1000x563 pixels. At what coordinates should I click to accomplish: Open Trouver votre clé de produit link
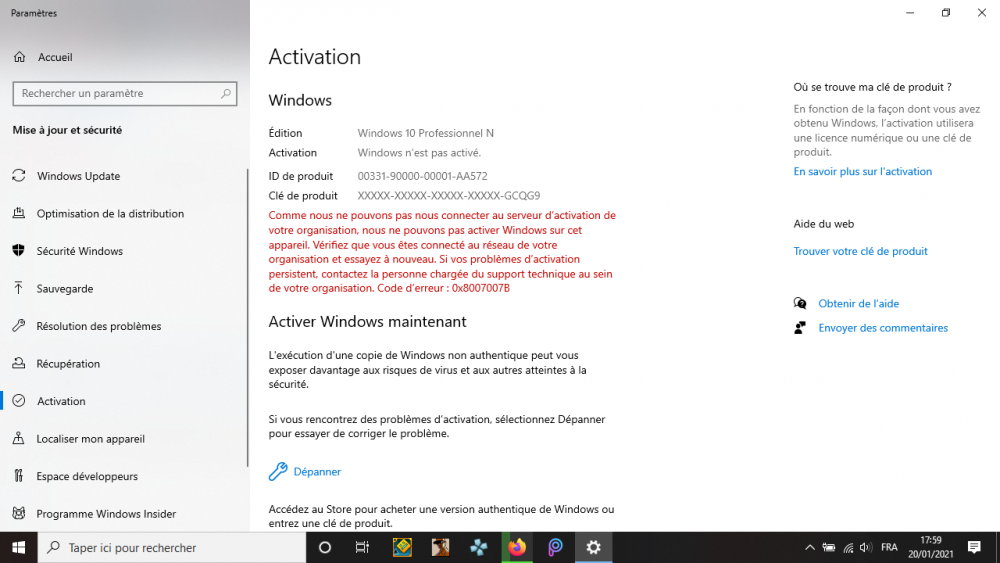tap(860, 251)
